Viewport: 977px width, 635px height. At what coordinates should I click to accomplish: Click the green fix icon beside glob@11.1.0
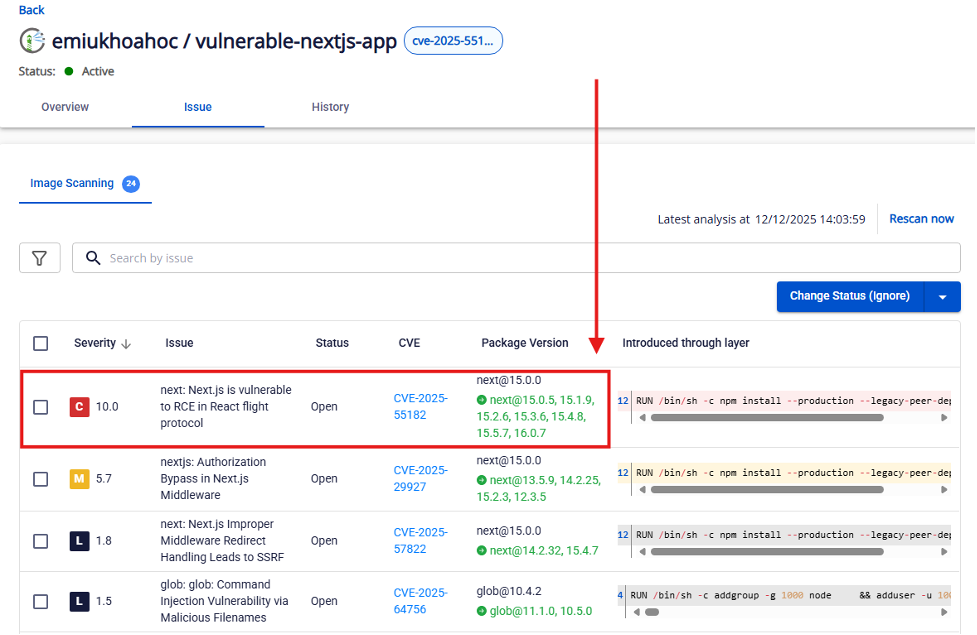point(482,611)
